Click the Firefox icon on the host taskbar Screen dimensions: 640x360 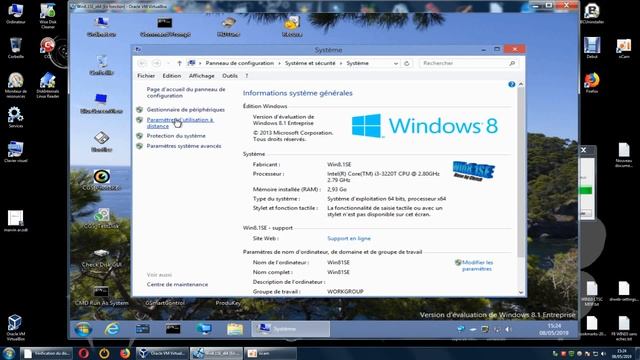pos(125,353)
